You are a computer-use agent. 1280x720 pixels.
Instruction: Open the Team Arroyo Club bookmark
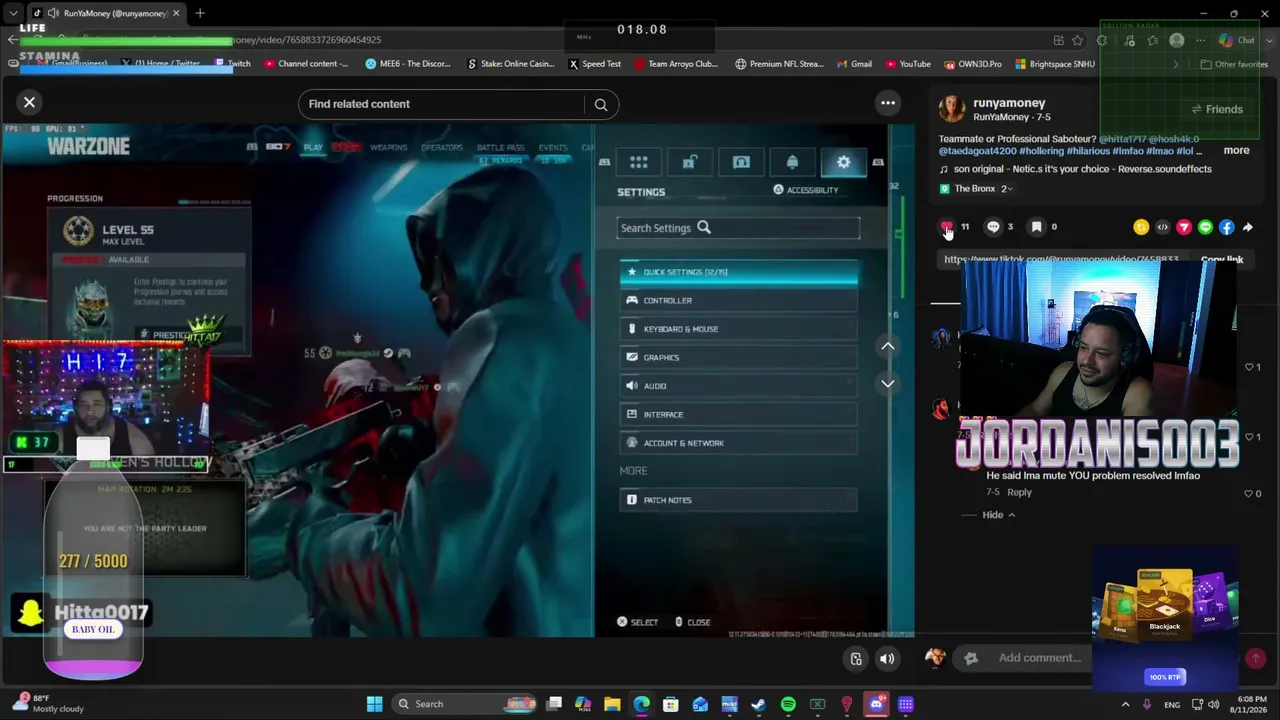[676, 64]
